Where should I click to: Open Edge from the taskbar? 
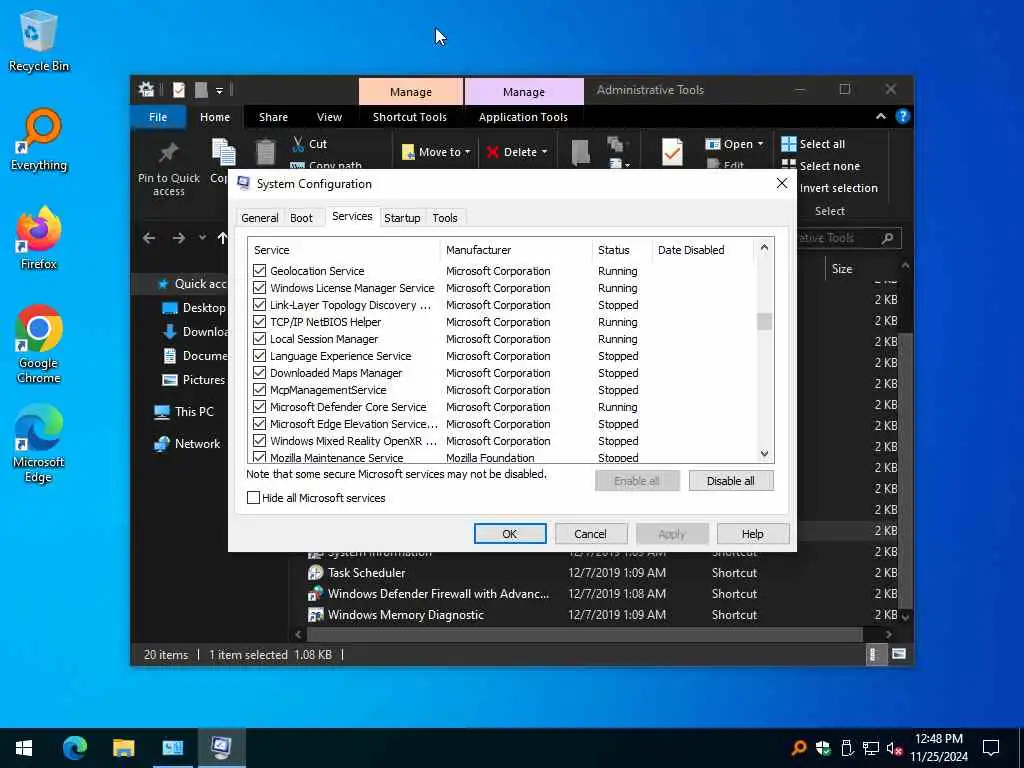[74, 748]
